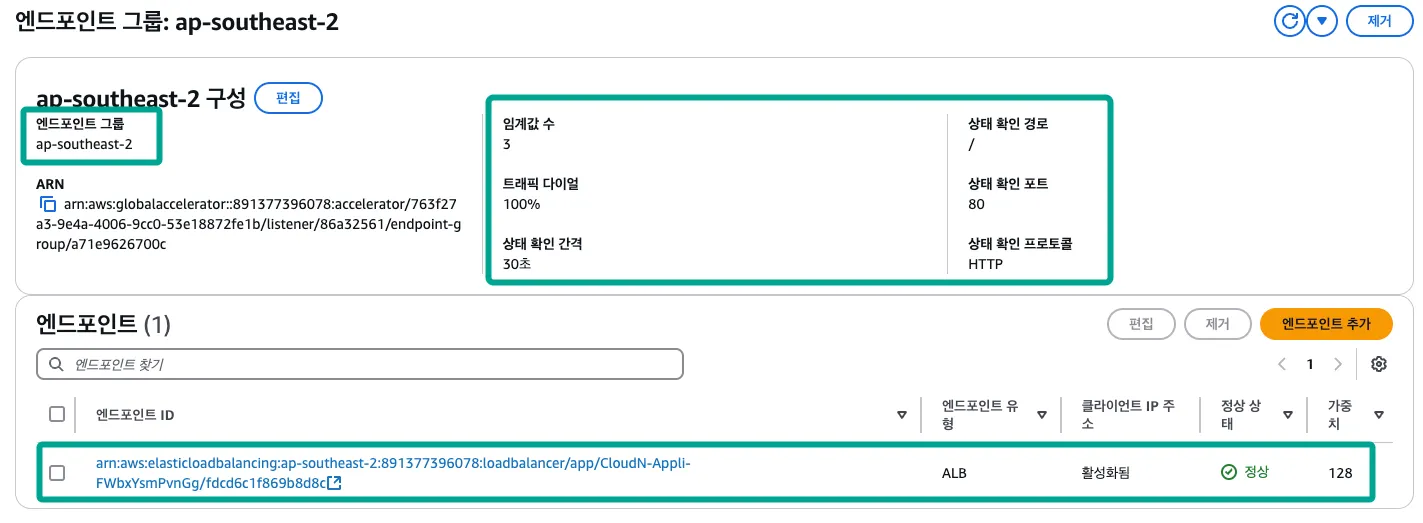Click the top 제거 button
This screenshot has height=523, width=1423.
(x=1378, y=21)
